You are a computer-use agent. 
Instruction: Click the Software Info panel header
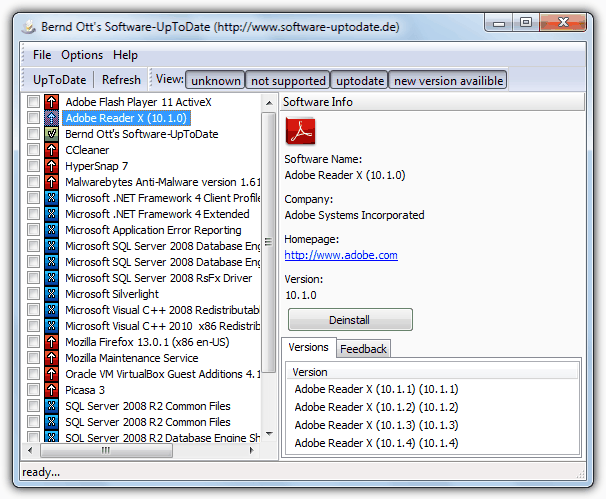tap(432, 102)
